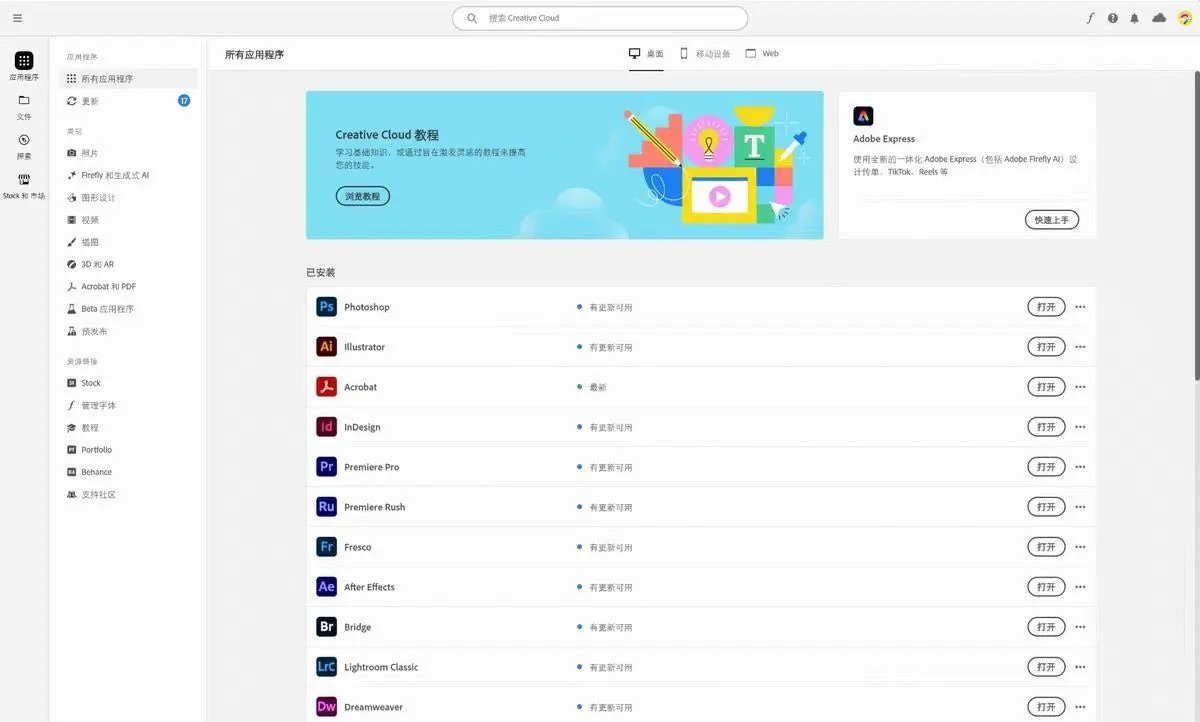Open your account profile avatar
The width and height of the screenshot is (1200, 722).
tap(1183, 17)
